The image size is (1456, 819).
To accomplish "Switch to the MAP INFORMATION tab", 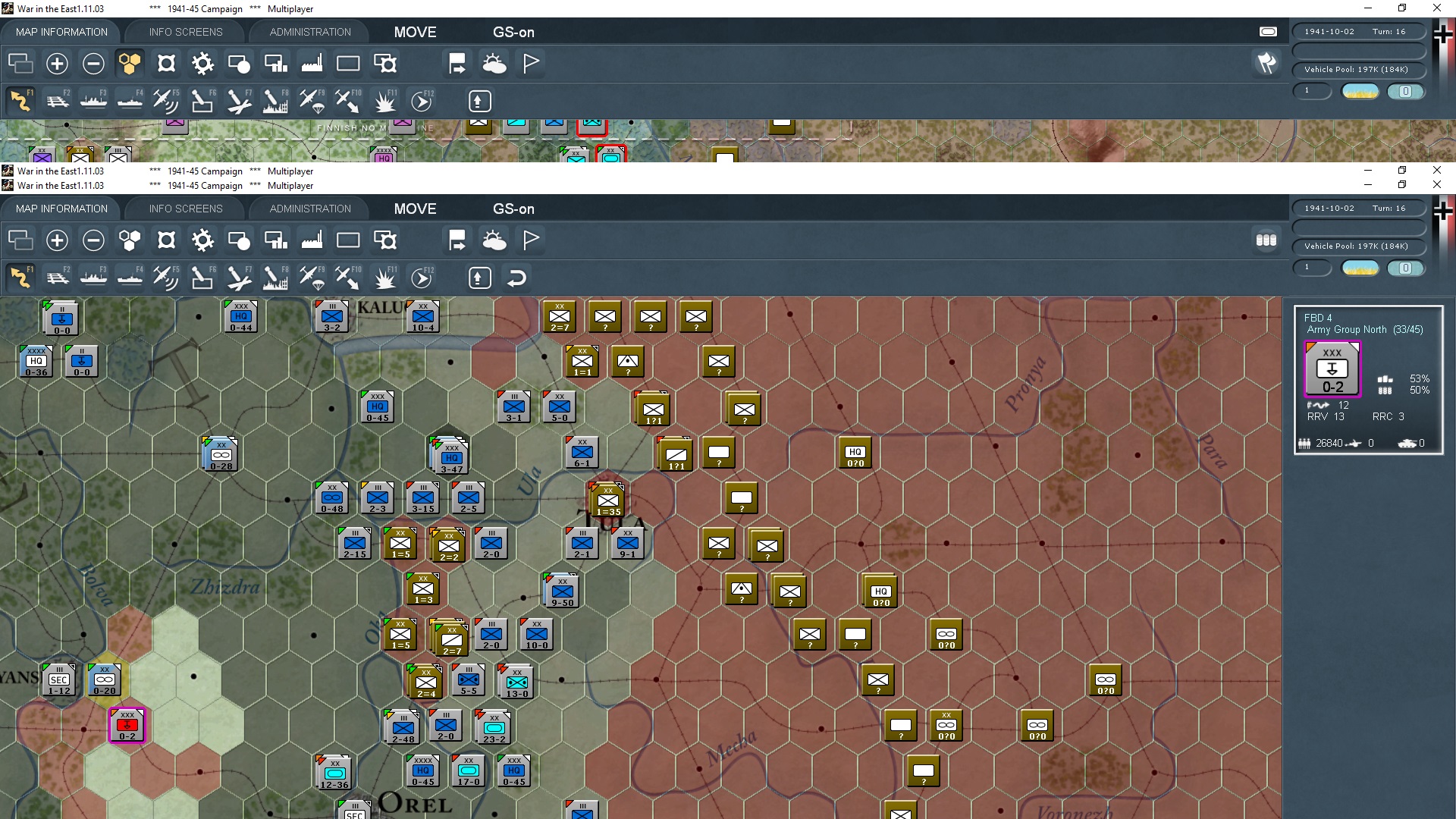I will (61, 209).
